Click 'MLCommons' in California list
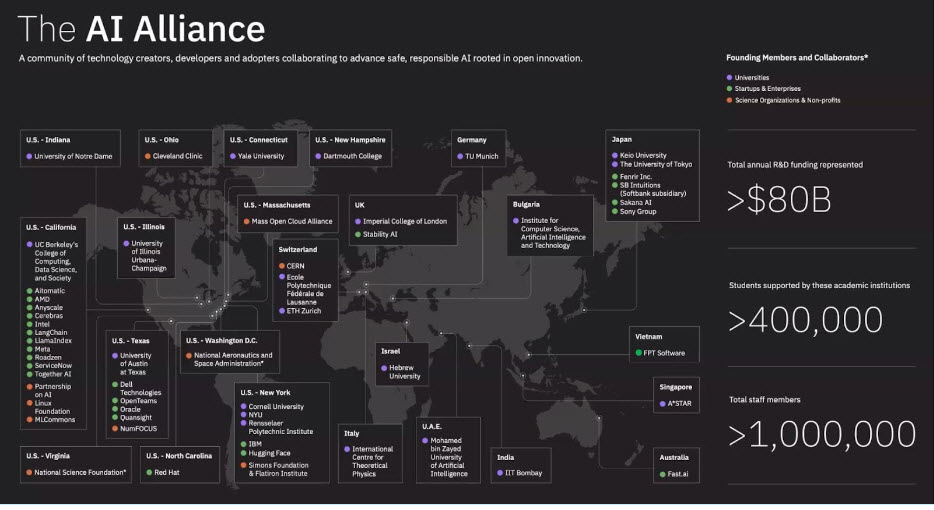 [x=55, y=419]
